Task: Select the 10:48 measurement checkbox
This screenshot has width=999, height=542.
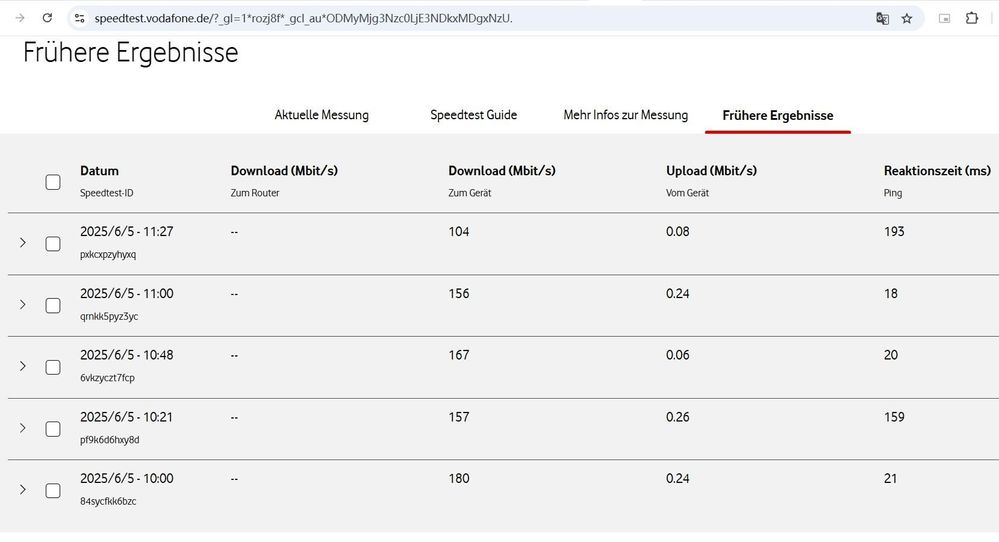Action: tap(53, 367)
